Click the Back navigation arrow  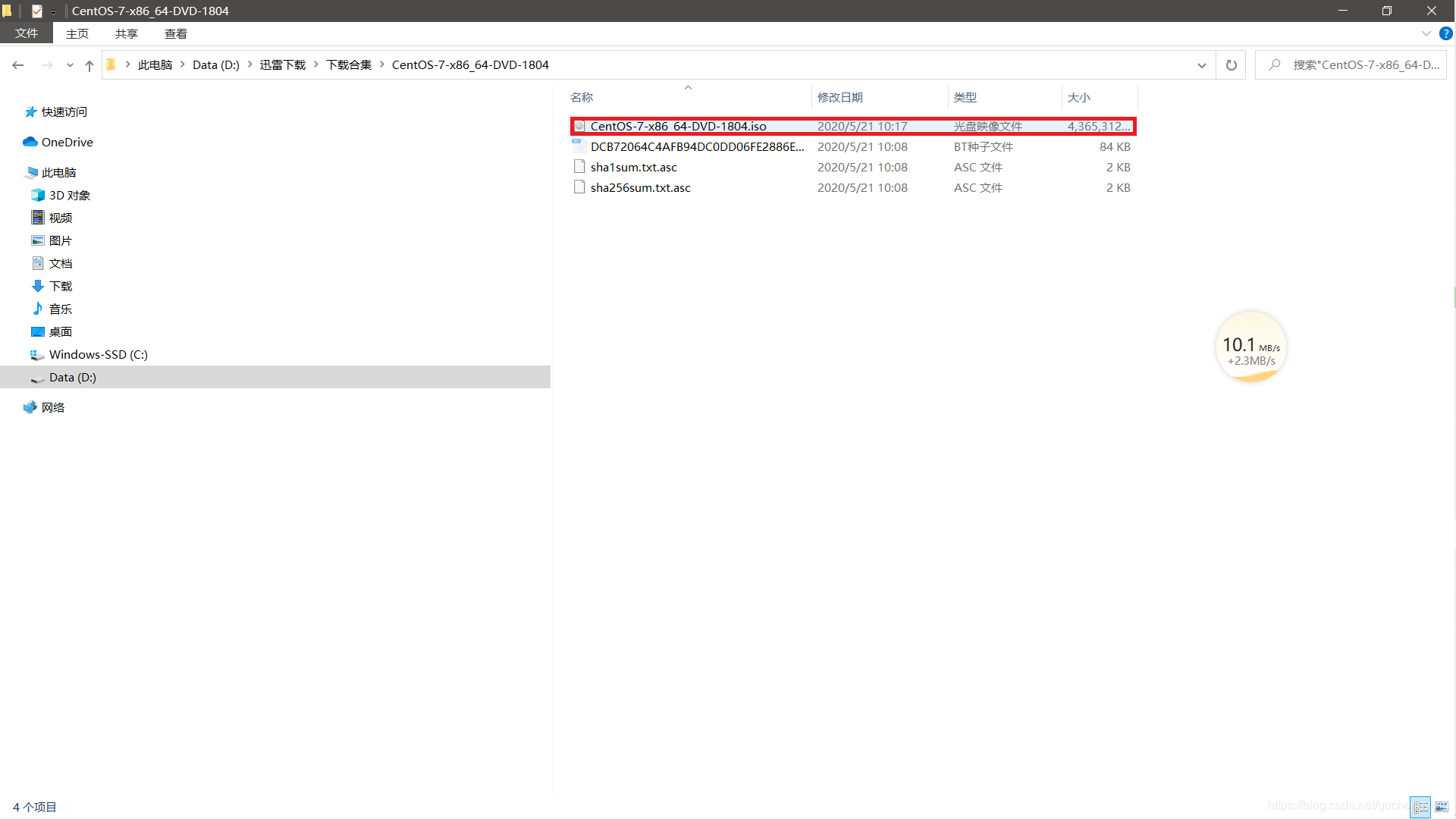(18, 65)
